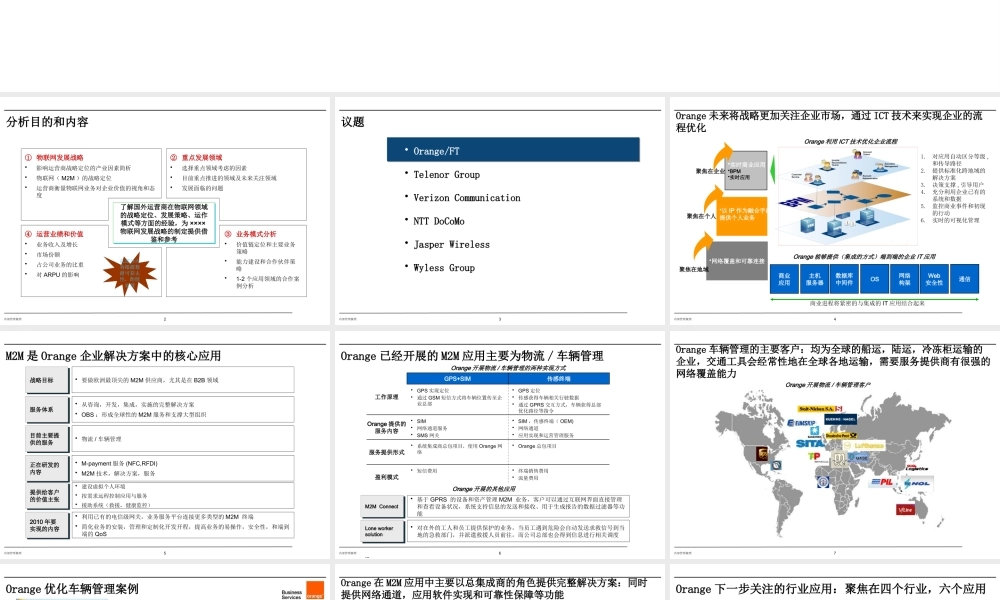Click the blue 商业应用 box
Image resolution: width=1000 pixels, height=600 pixels.
tap(784, 279)
